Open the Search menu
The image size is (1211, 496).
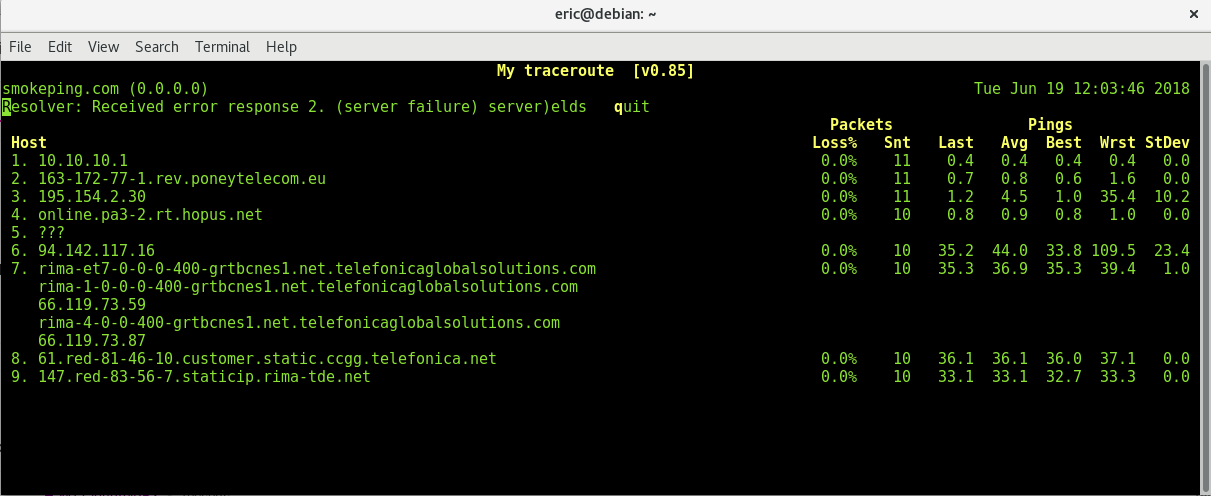pyautogui.click(x=157, y=47)
